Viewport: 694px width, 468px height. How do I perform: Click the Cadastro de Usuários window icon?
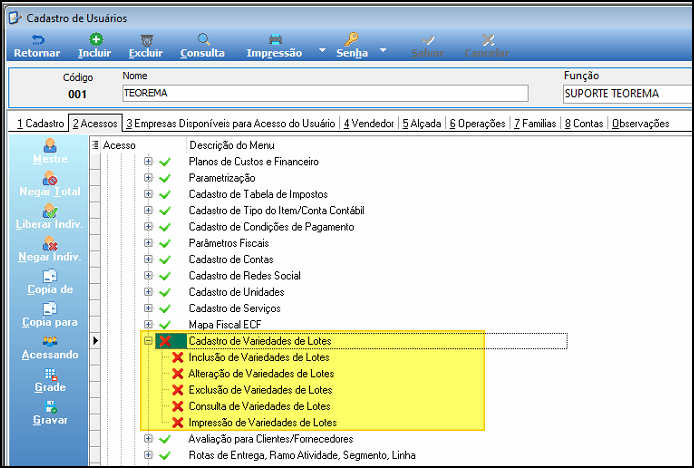point(15,18)
